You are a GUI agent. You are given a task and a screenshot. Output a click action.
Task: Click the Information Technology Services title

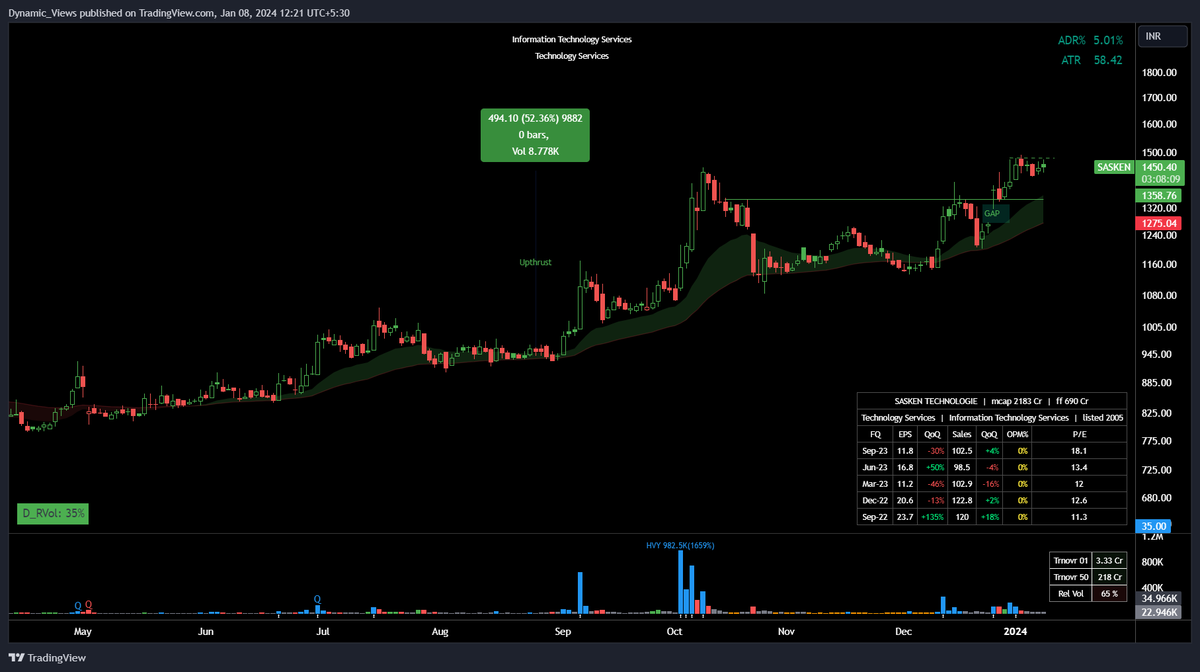pyautogui.click(x=572, y=39)
